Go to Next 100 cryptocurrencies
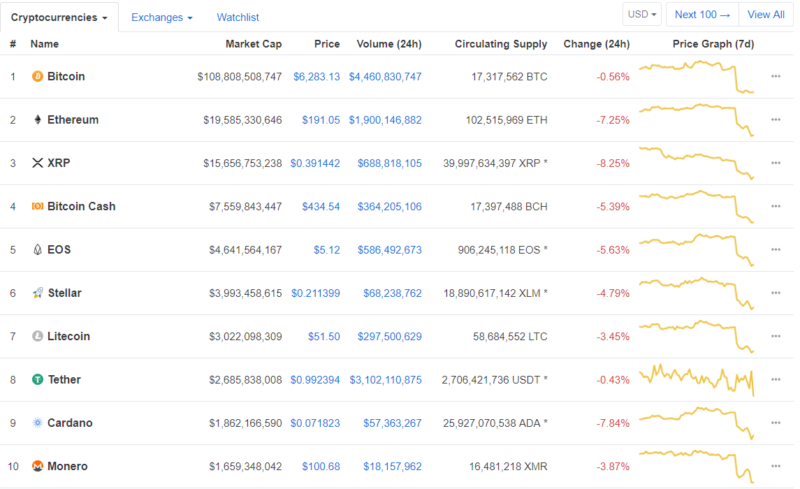800x489 pixels. point(703,14)
